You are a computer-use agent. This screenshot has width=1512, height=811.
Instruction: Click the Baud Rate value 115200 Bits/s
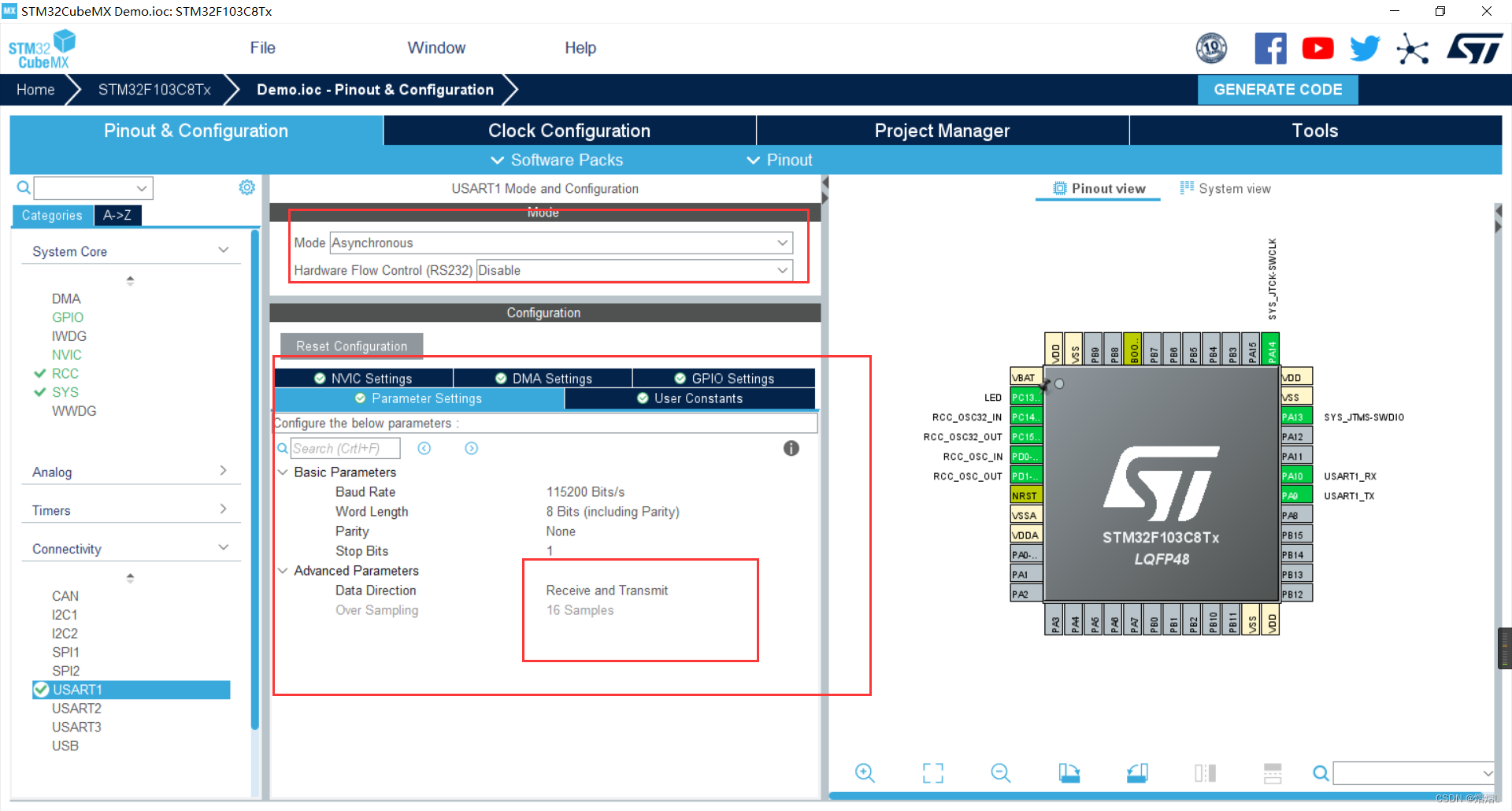[585, 491]
